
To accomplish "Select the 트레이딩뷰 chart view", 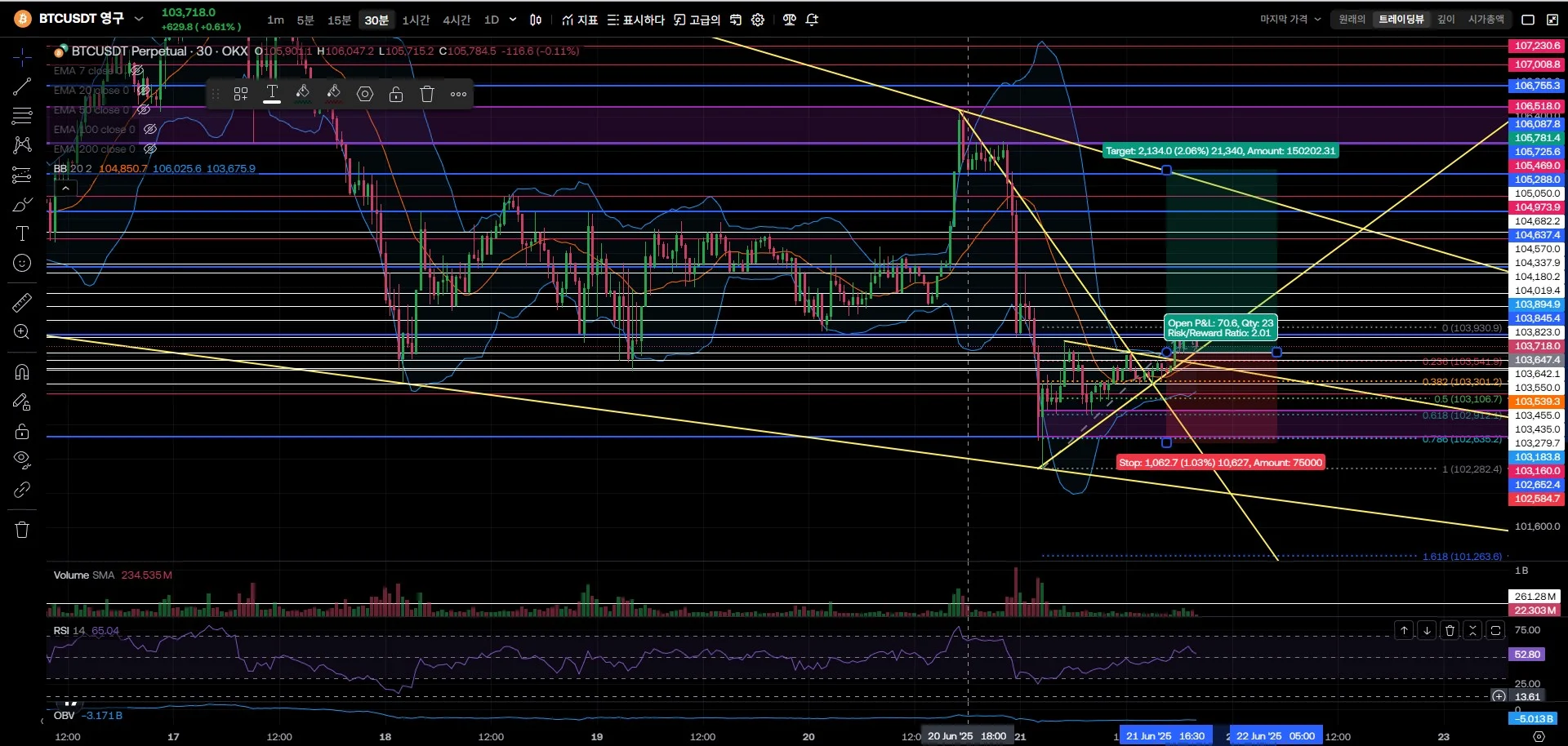I will click(1401, 19).
